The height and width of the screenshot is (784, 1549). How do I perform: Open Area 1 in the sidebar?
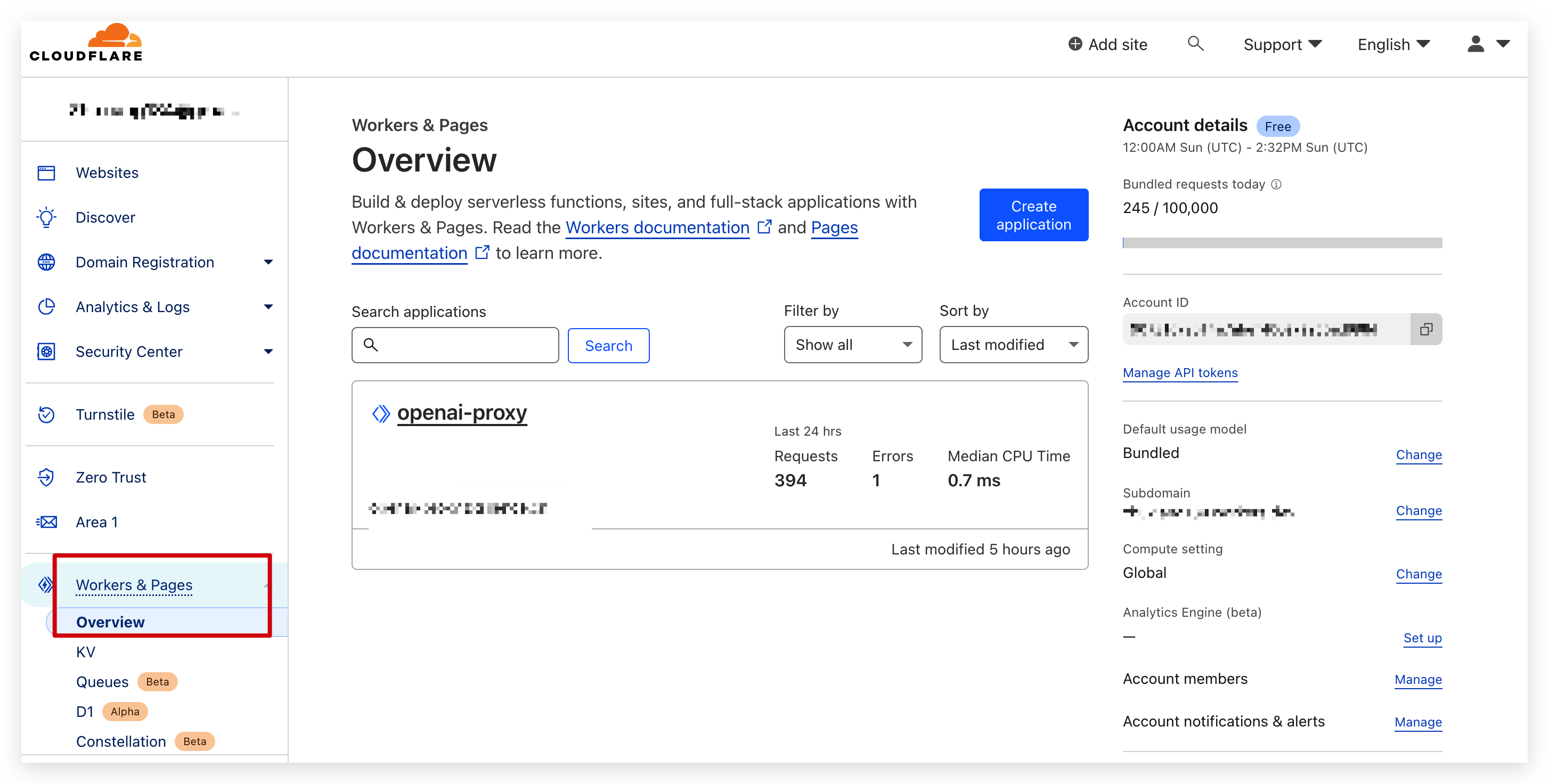click(x=97, y=522)
